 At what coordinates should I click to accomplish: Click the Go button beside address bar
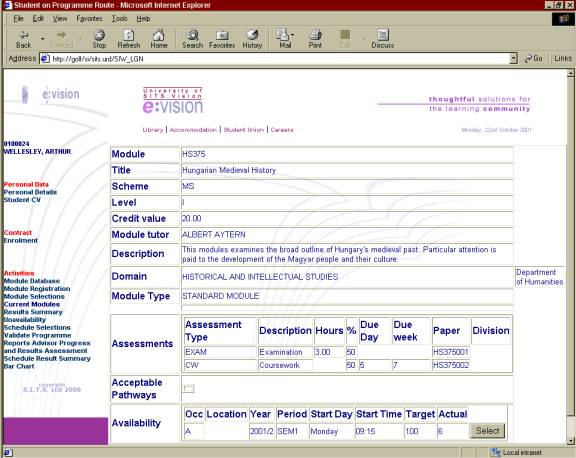[533, 58]
